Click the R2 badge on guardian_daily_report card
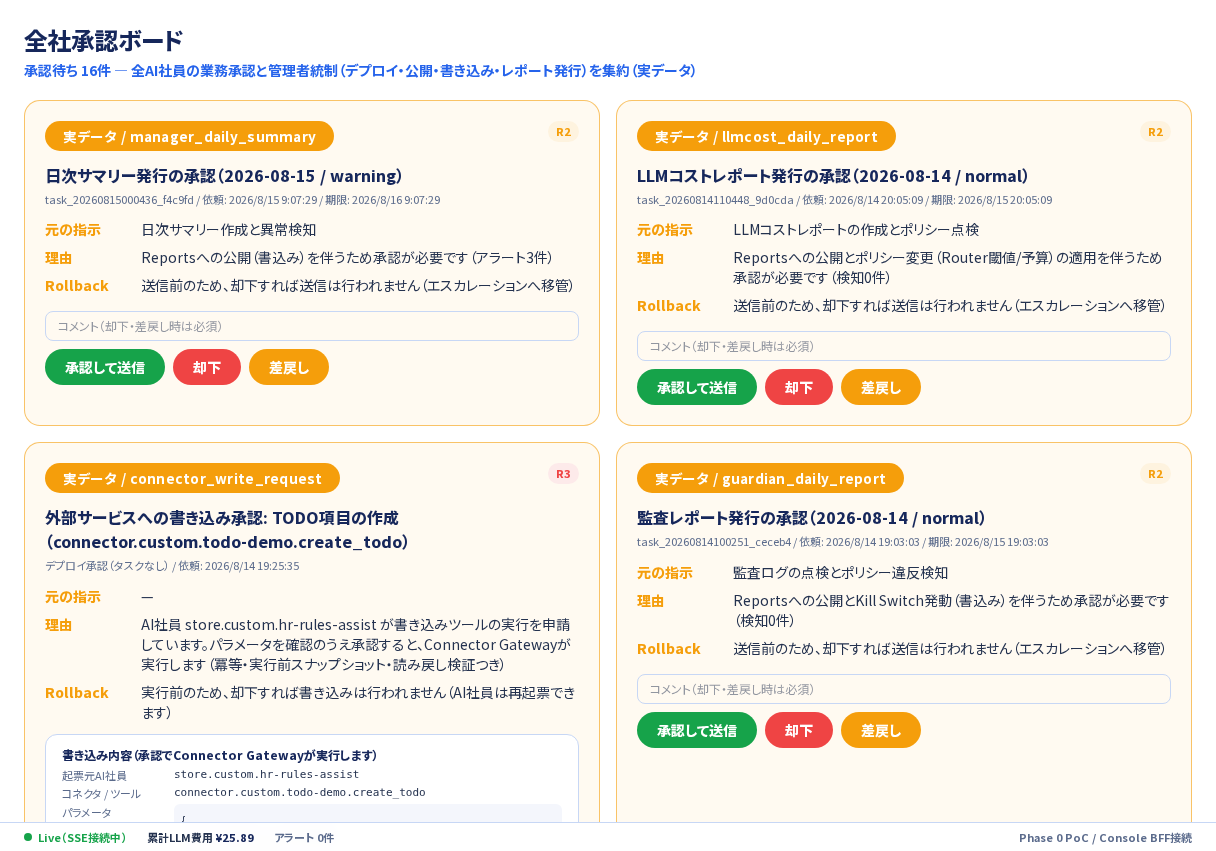This screenshot has height=851, width=1216. click(x=1155, y=474)
